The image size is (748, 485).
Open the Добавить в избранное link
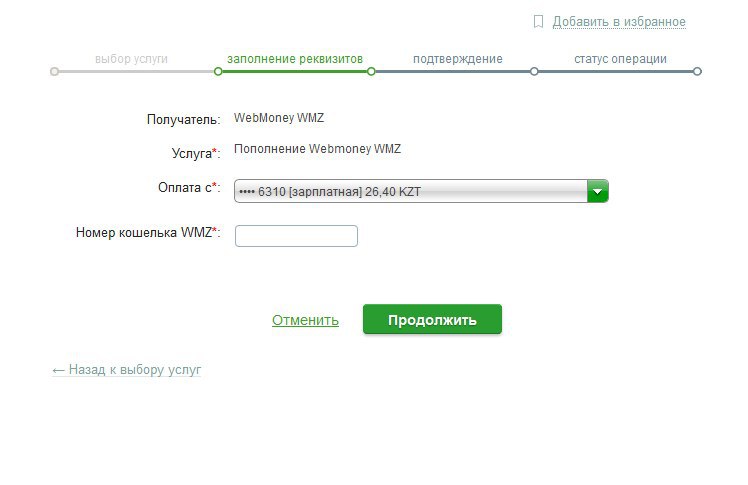coord(619,22)
